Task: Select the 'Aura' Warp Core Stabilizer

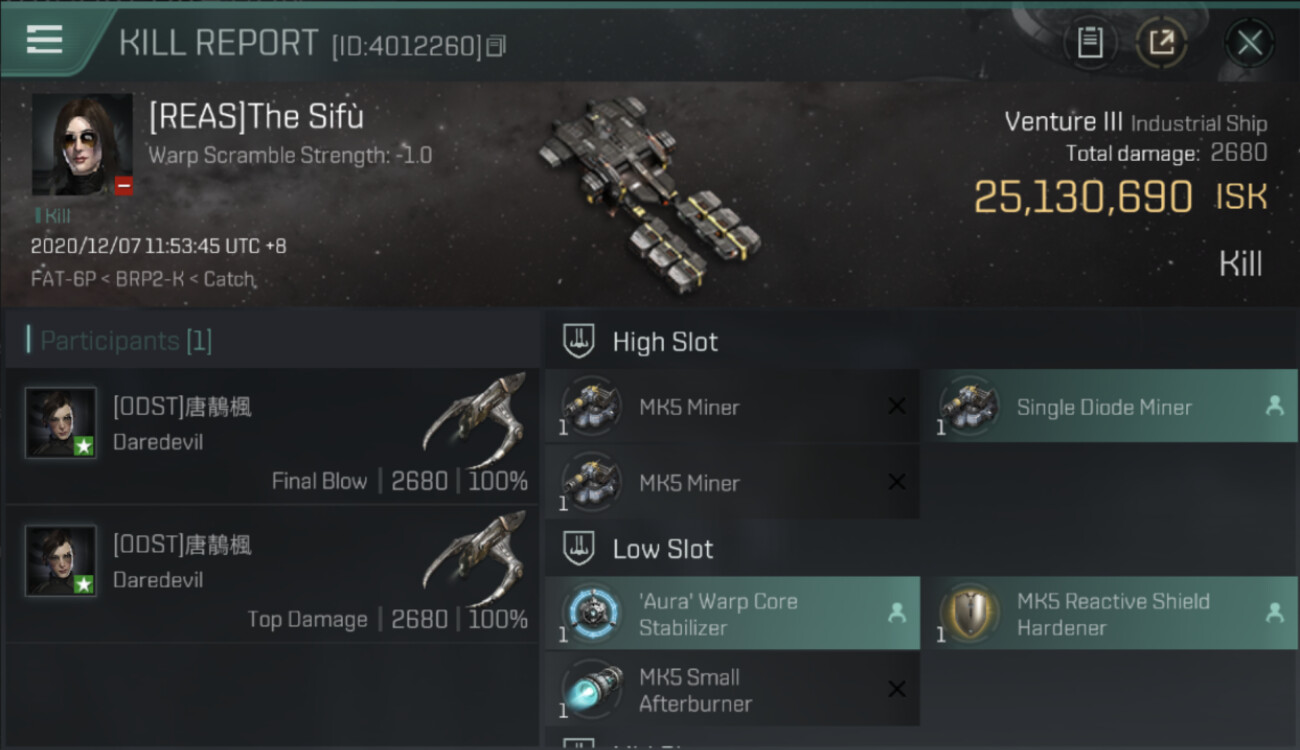Action: coord(732,613)
